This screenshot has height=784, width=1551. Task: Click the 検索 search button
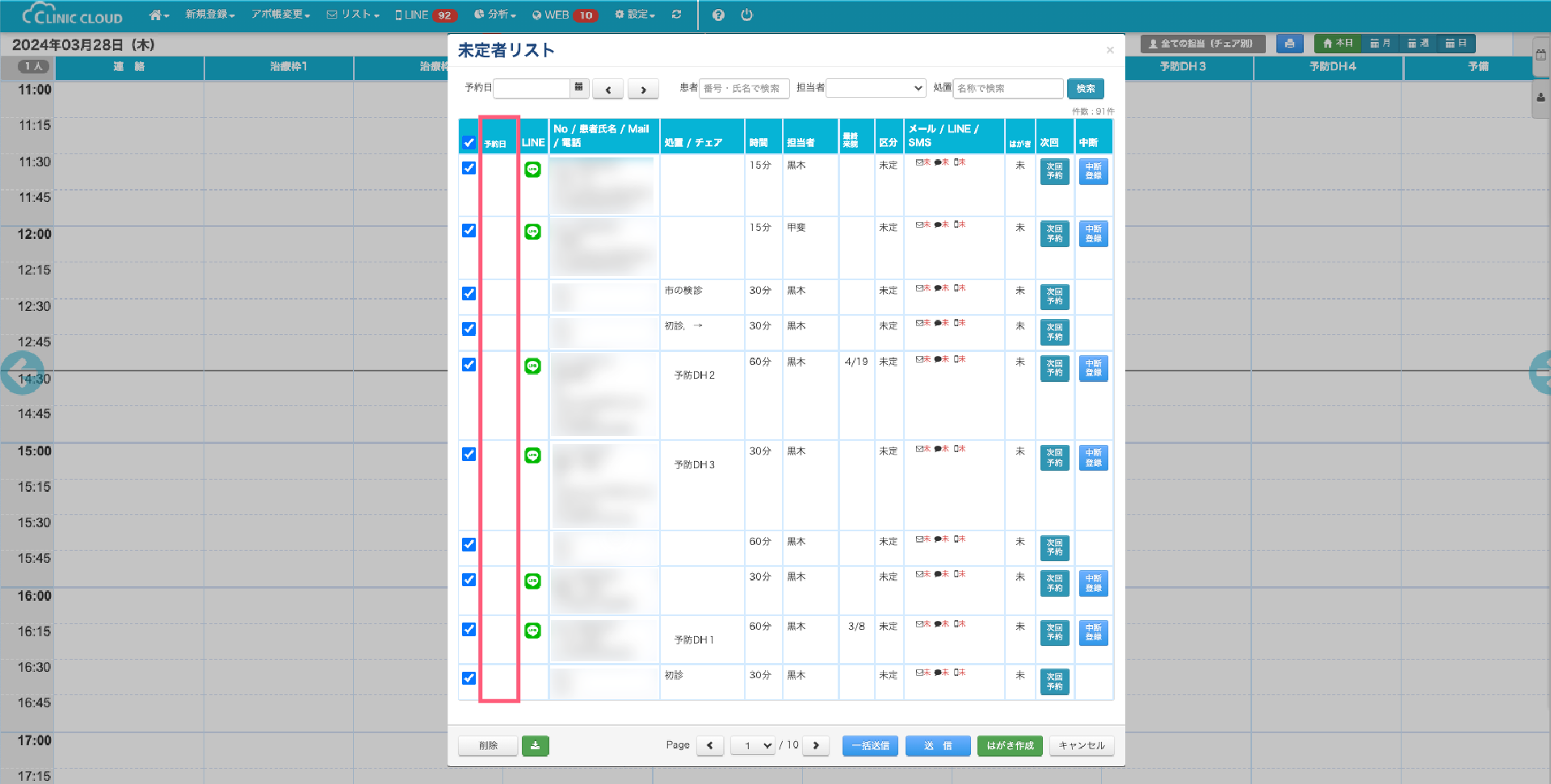pyautogui.click(x=1085, y=88)
